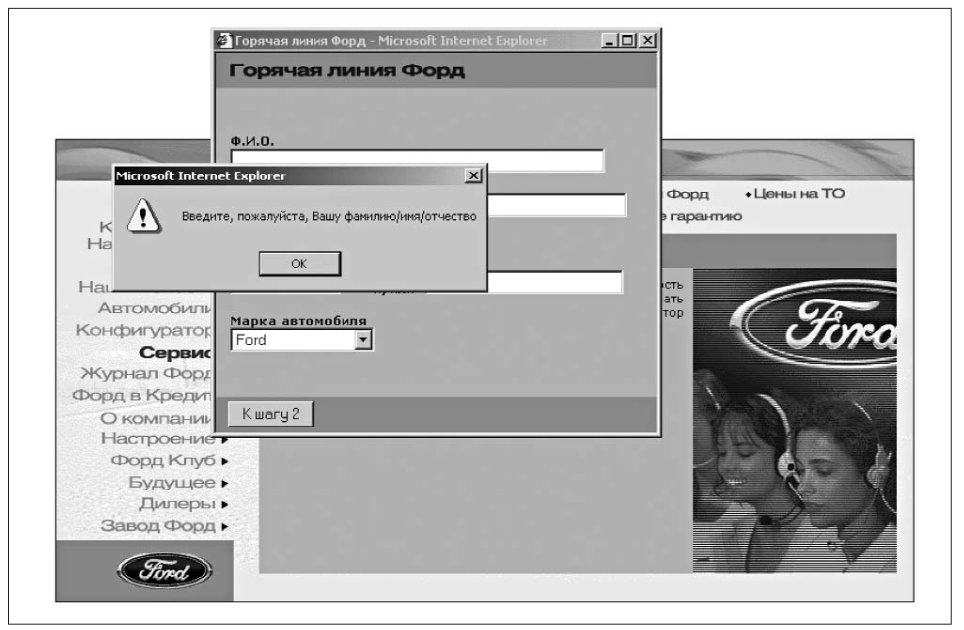The width and height of the screenshot is (964, 630).
Task: Expand the arrow next to Будущее
Action: [x=224, y=484]
